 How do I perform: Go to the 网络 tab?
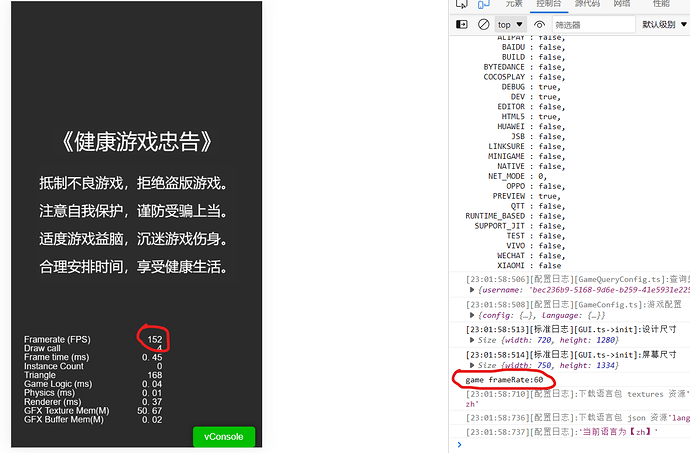(622, 4)
